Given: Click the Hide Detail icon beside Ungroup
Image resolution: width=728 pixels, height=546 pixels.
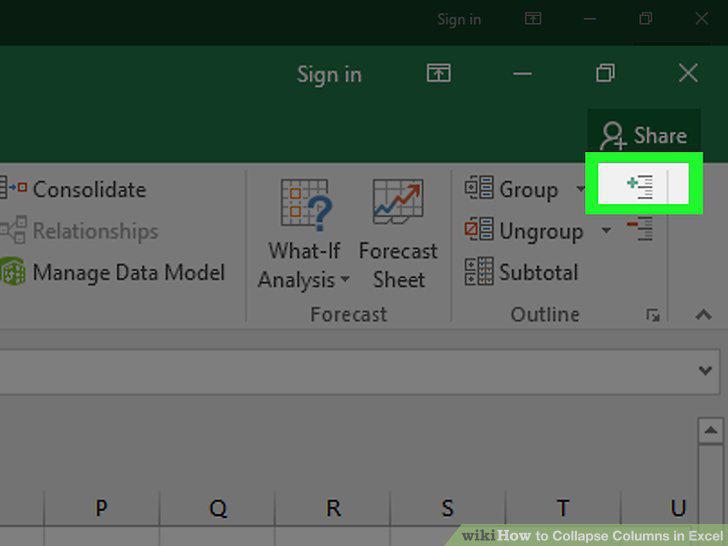Looking at the screenshot, I should pyautogui.click(x=640, y=228).
